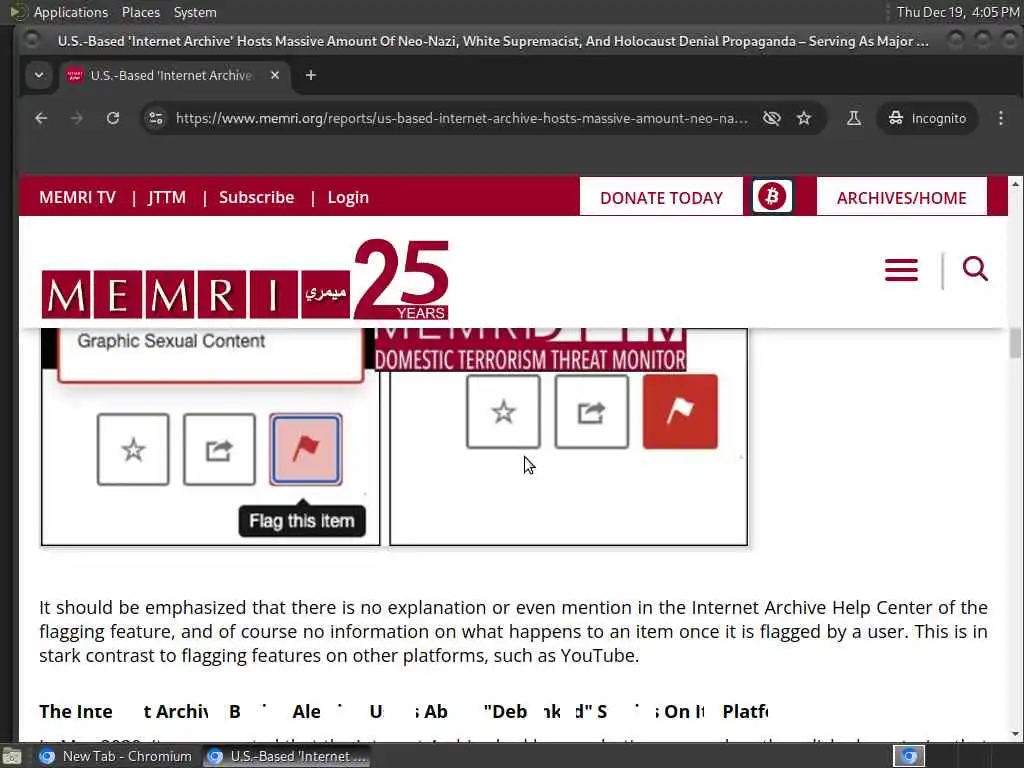The height and width of the screenshot is (768, 1024).
Task: Go back using the browser back arrow
Action: 41,118
